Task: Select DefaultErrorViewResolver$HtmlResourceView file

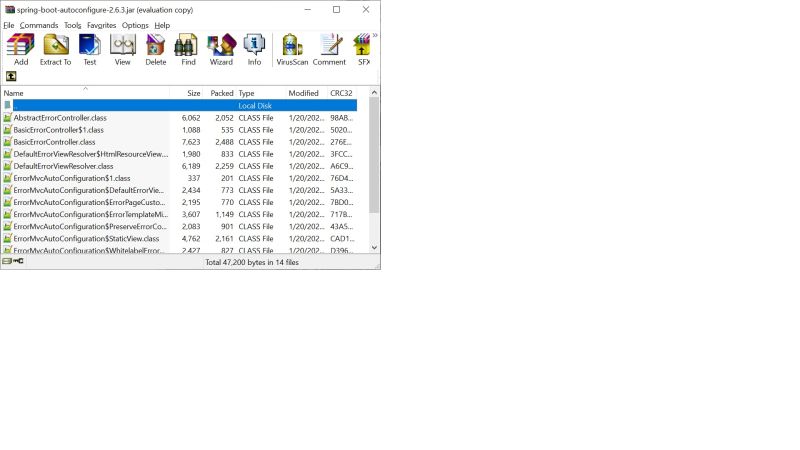Action: tap(180, 154)
